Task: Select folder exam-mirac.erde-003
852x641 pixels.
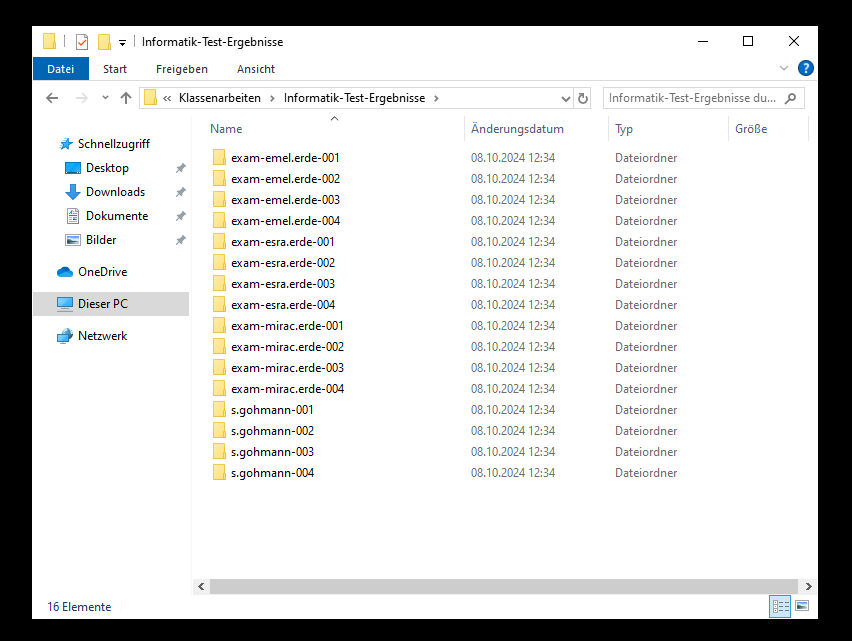Action: click(287, 368)
